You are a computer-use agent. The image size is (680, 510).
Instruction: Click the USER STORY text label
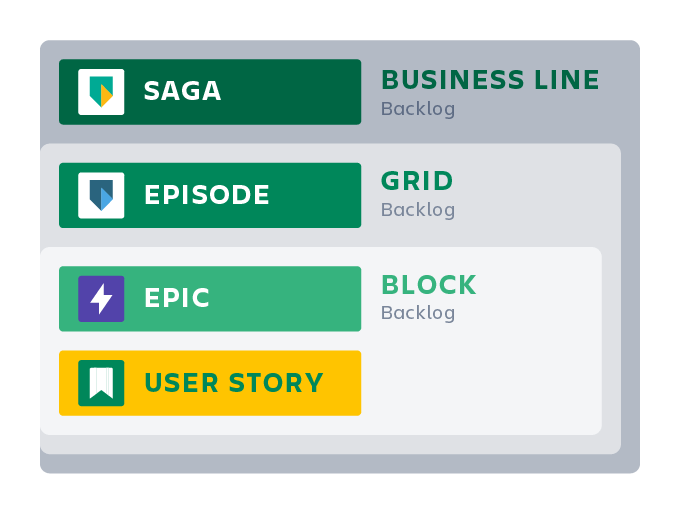233,383
